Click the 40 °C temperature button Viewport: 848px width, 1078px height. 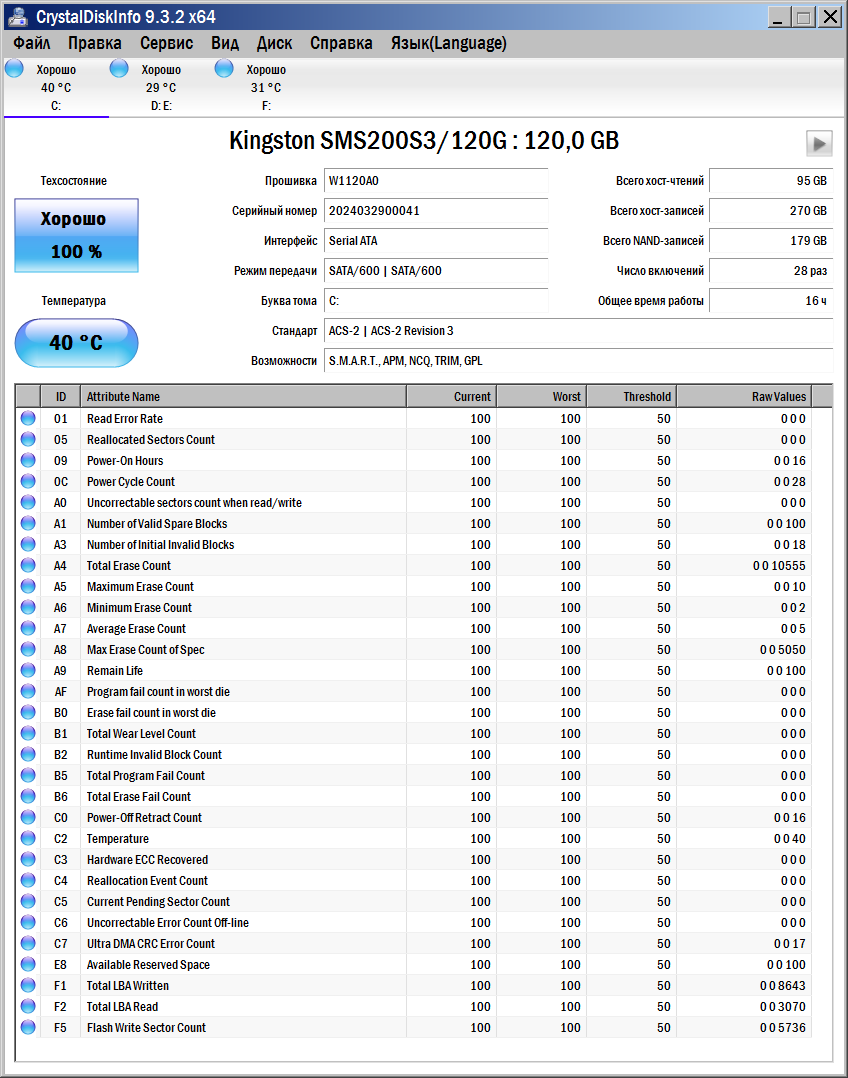[x=76, y=342]
